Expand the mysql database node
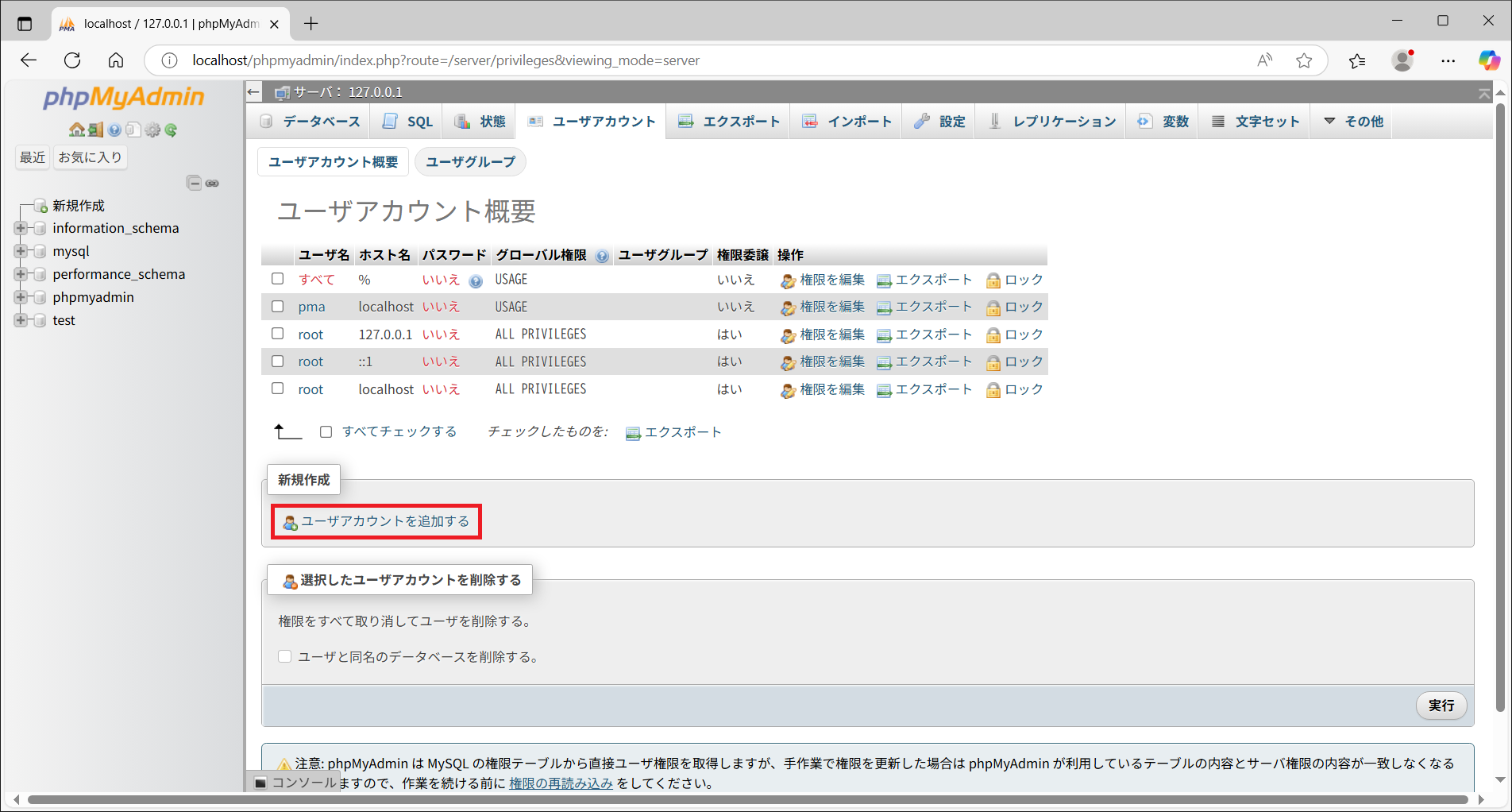Image resolution: width=1512 pixels, height=812 pixels. coord(21,251)
